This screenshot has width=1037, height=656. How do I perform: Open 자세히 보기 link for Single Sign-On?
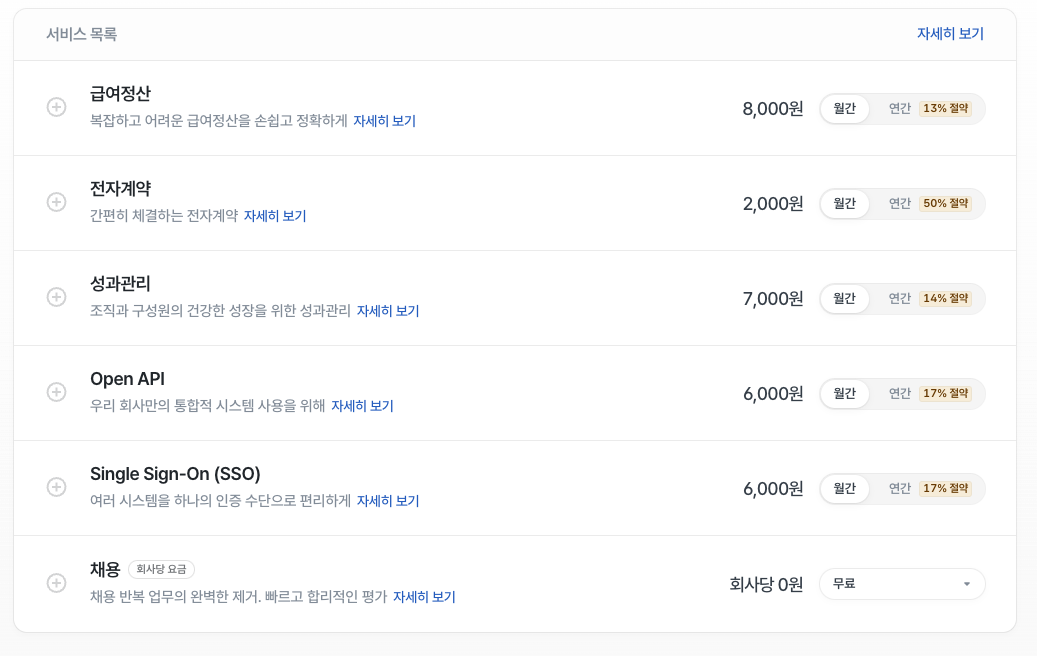tap(388, 501)
